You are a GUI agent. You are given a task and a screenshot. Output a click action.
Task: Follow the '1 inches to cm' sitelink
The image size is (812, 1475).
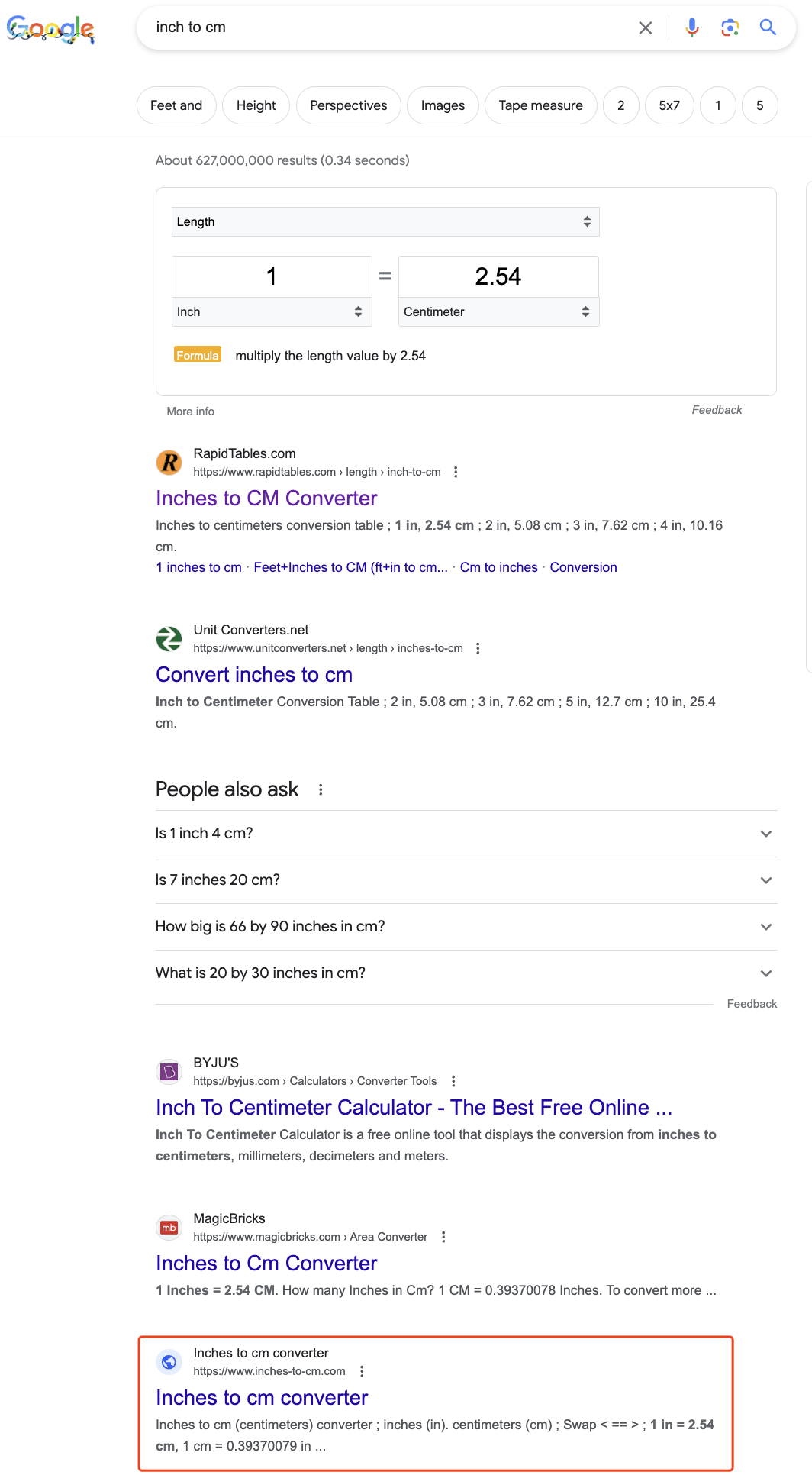(x=199, y=567)
